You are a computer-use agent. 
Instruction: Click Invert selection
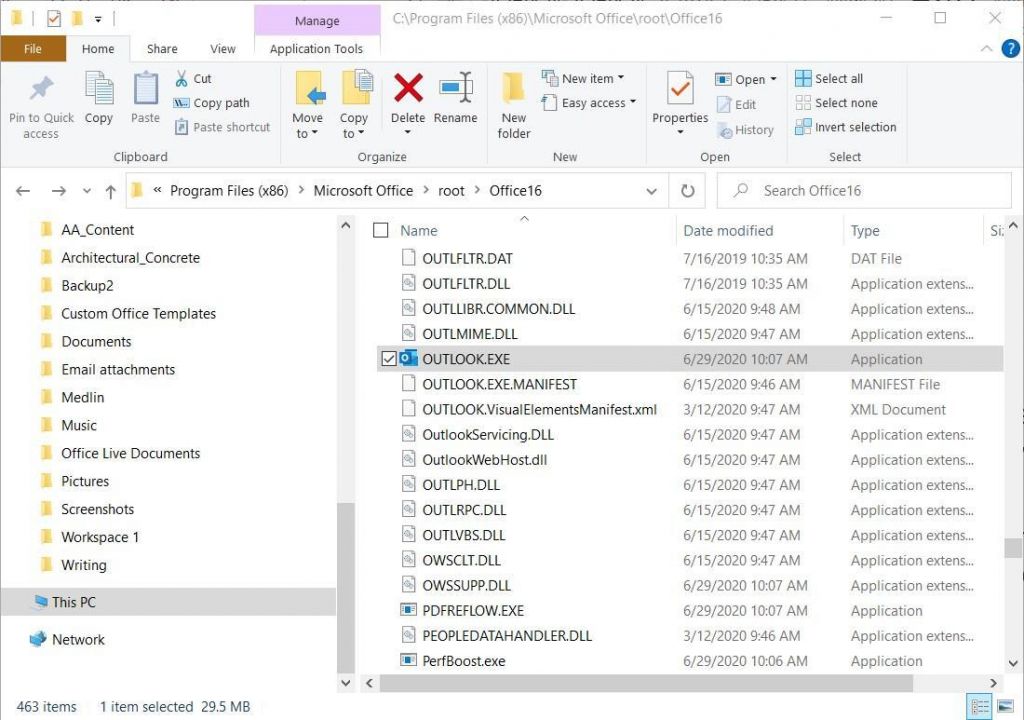(x=845, y=127)
